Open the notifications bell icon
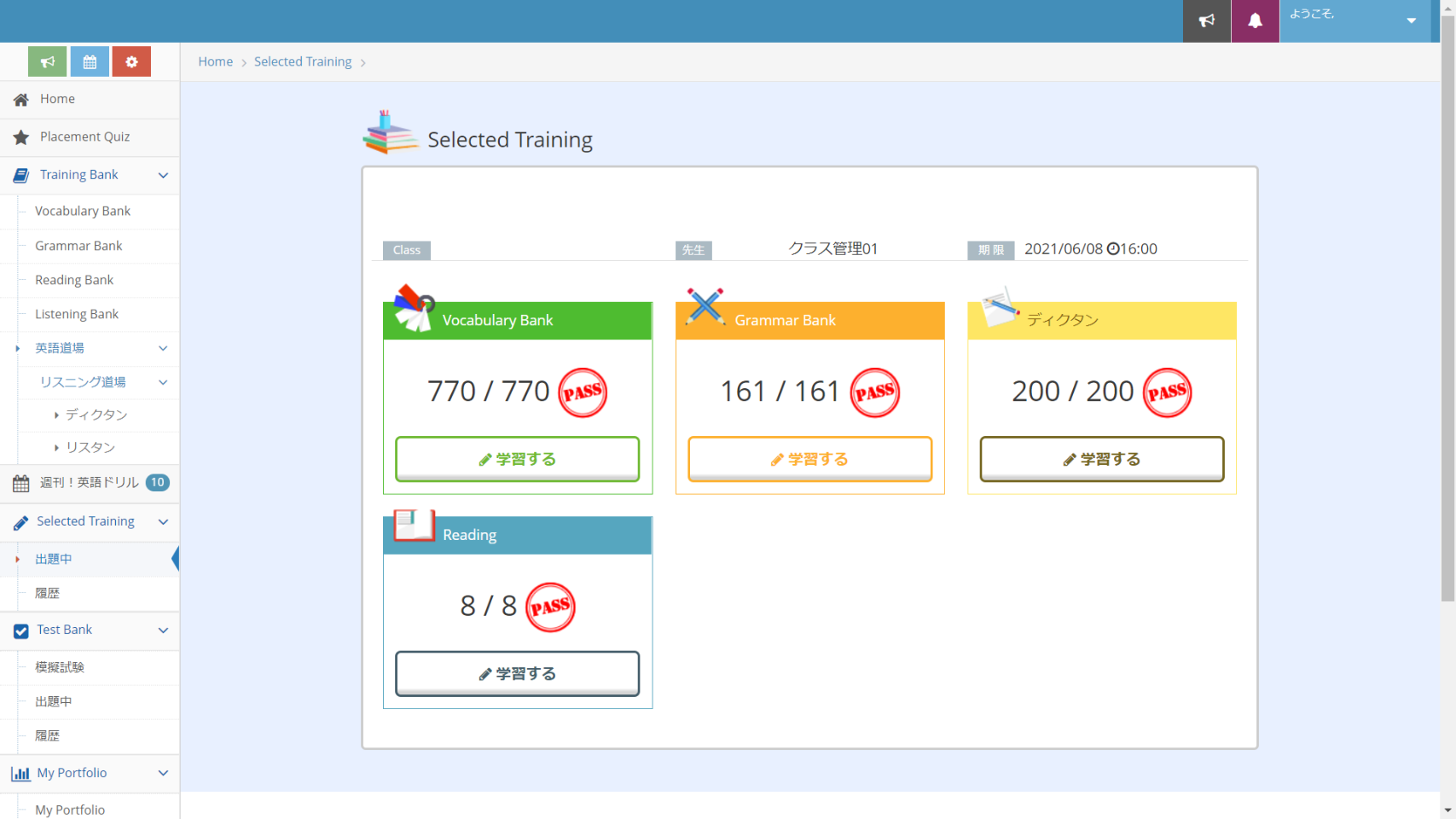Image resolution: width=1456 pixels, height=819 pixels. 1255,20
